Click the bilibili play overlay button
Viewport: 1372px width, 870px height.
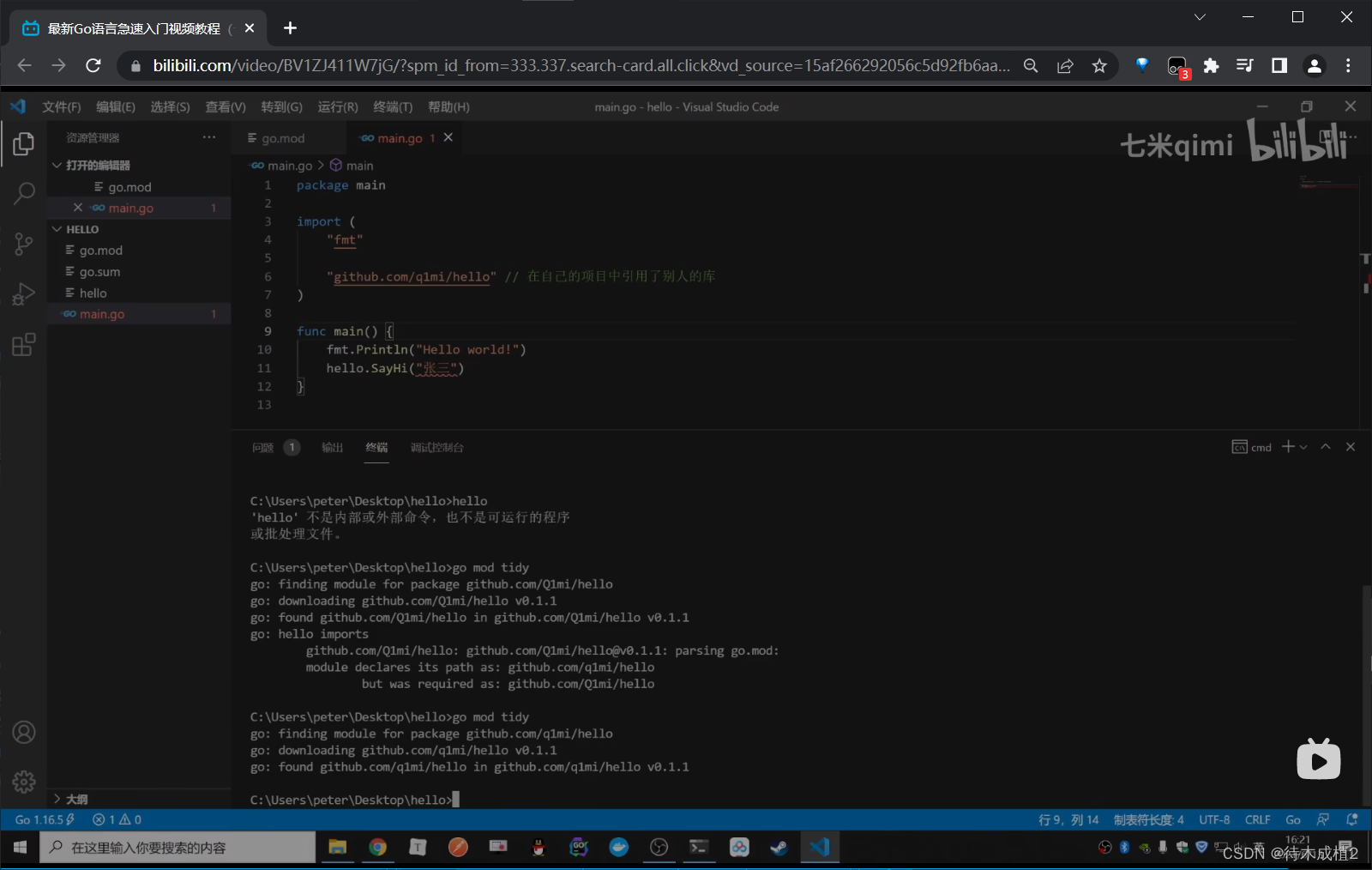tap(1318, 758)
